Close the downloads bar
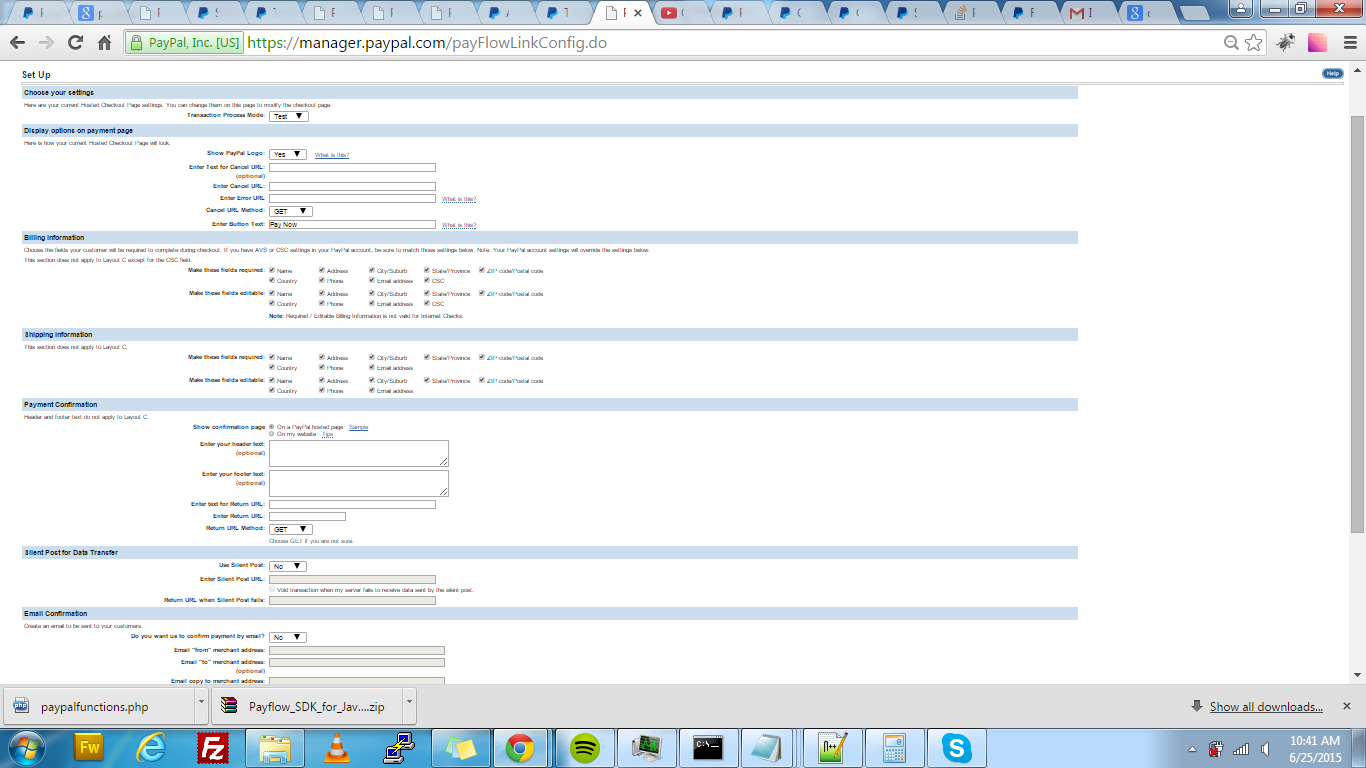Screen dimensions: 1366x768 1346,706
